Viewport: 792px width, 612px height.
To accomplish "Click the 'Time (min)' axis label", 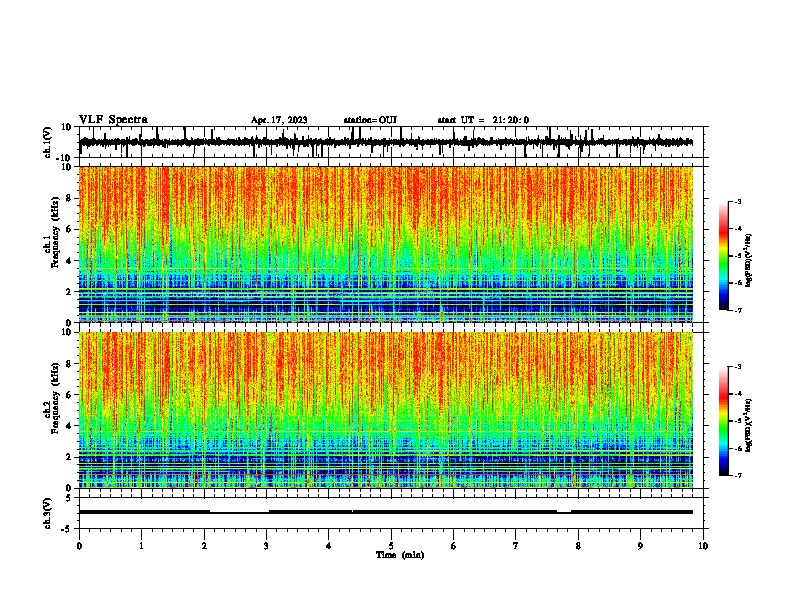I will pyautogui.click(x=400, y=555).
